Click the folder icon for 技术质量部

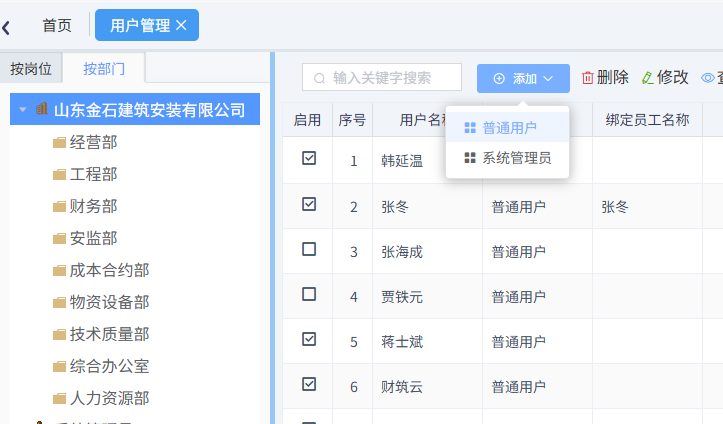(59, 335)
